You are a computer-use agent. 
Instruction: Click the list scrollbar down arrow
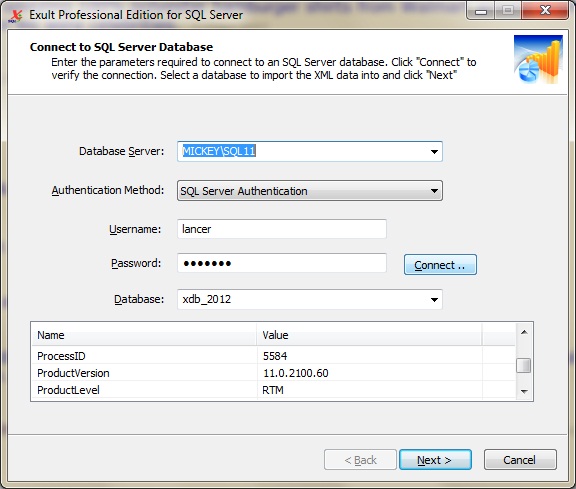(524, 391)
